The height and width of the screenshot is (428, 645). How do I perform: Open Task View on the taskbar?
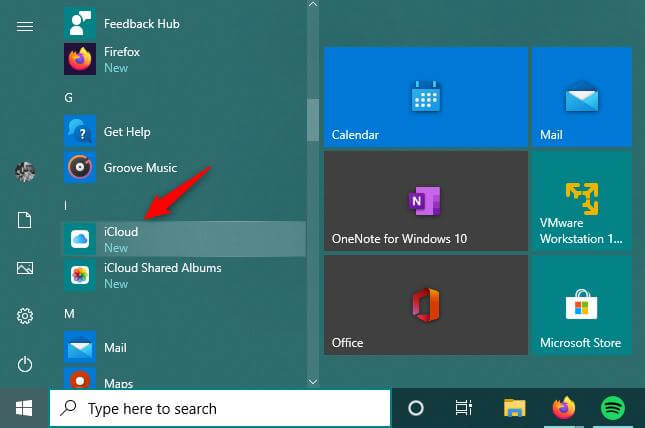click(464, 408)
